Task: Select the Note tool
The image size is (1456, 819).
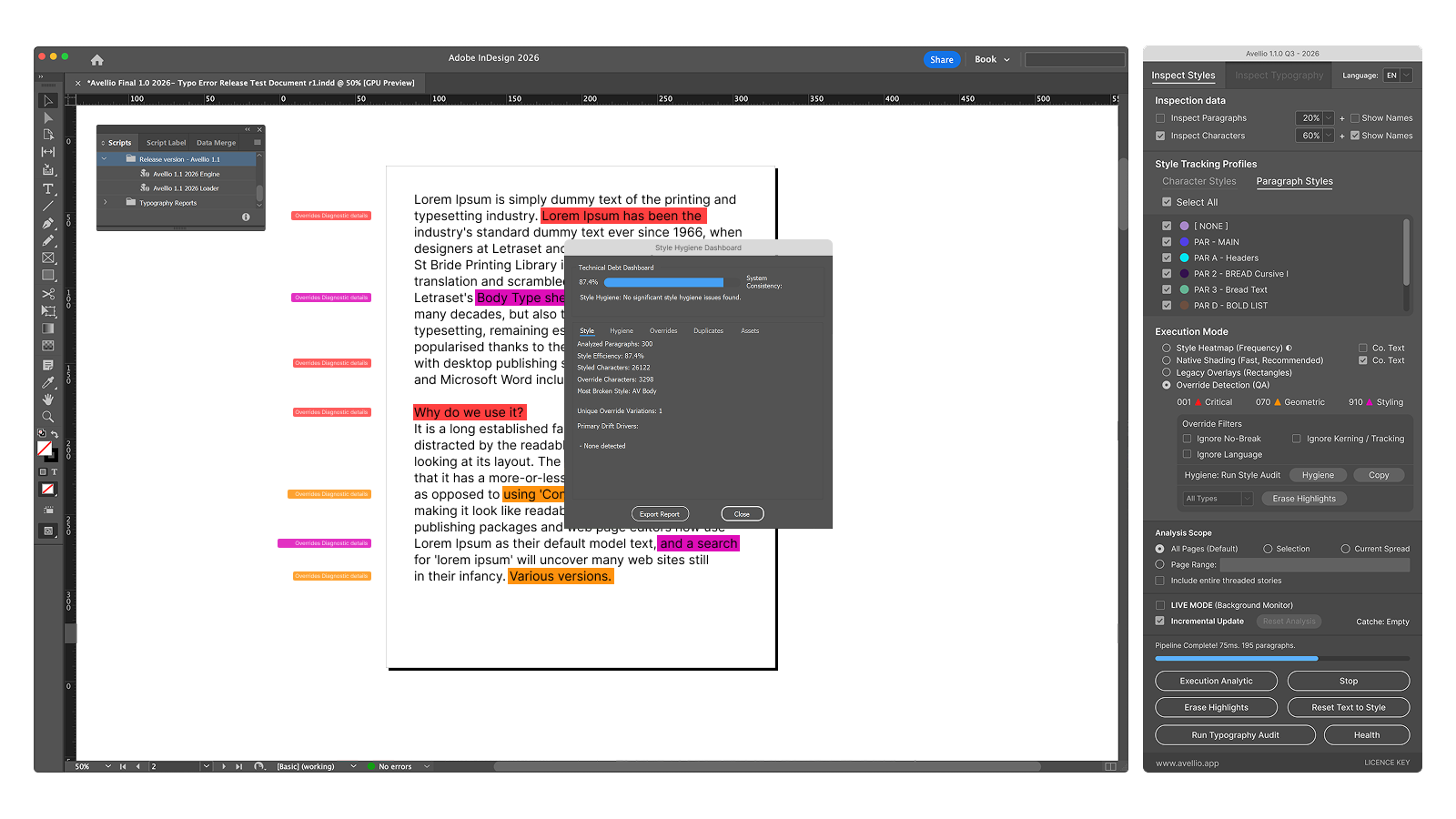Action: click(48, 365)
